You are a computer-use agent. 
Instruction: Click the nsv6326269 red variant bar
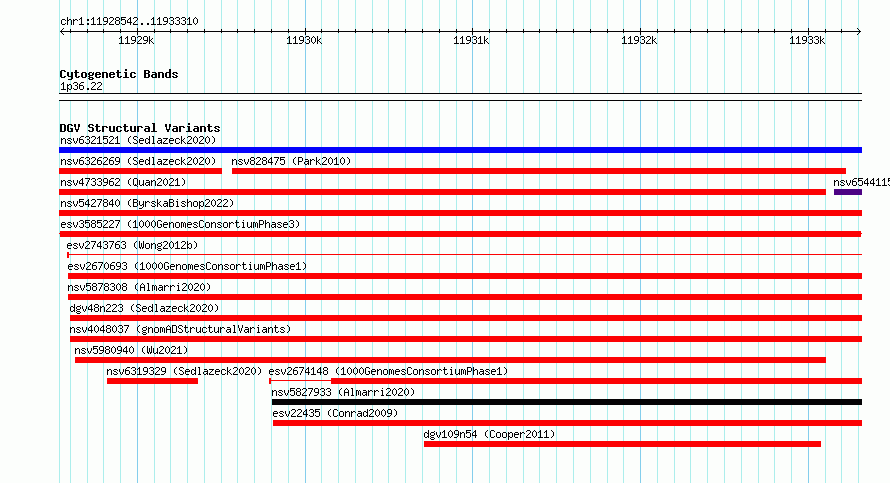(x=140, y=171)
